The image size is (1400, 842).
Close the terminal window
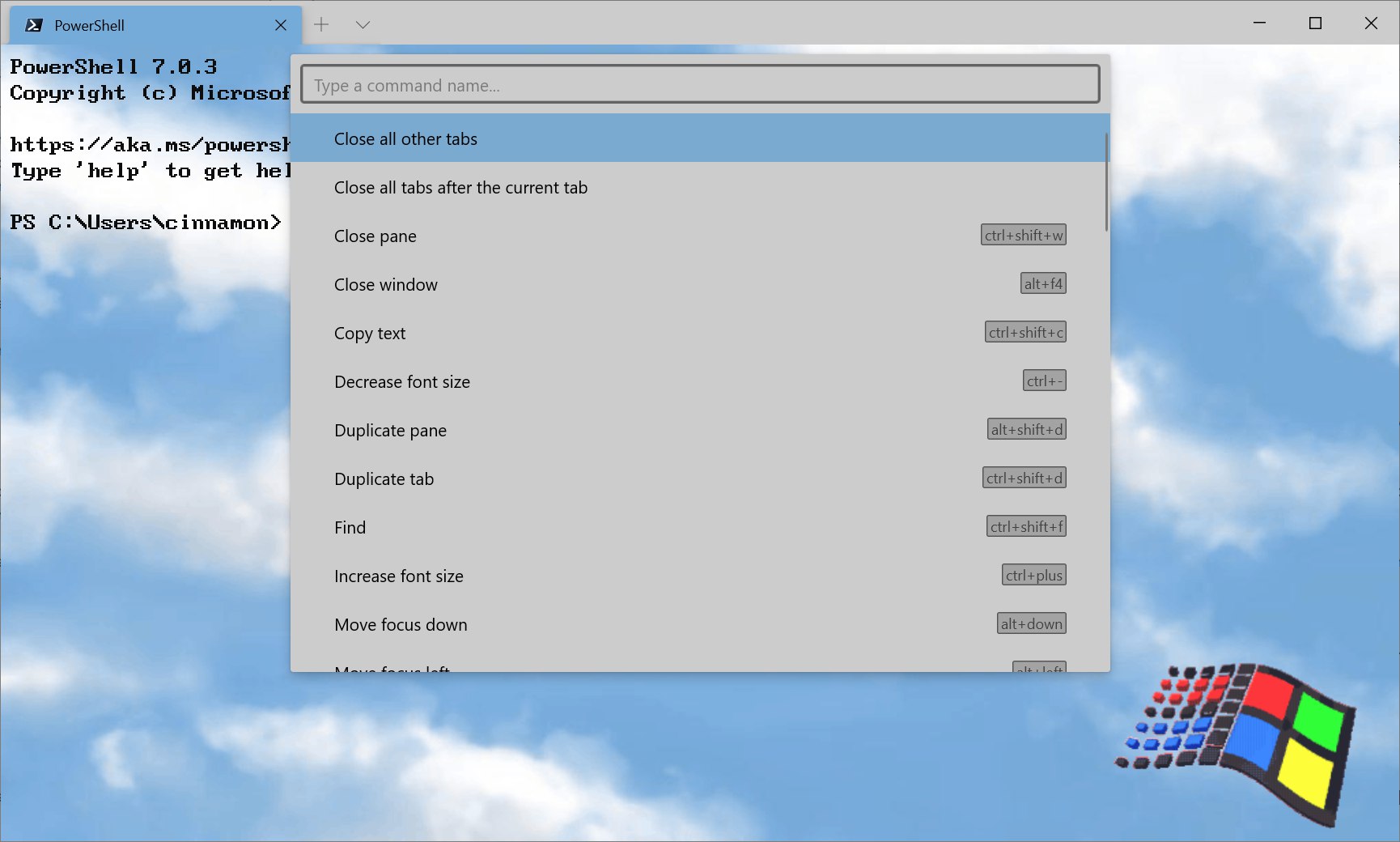(x=1371, y=23)
